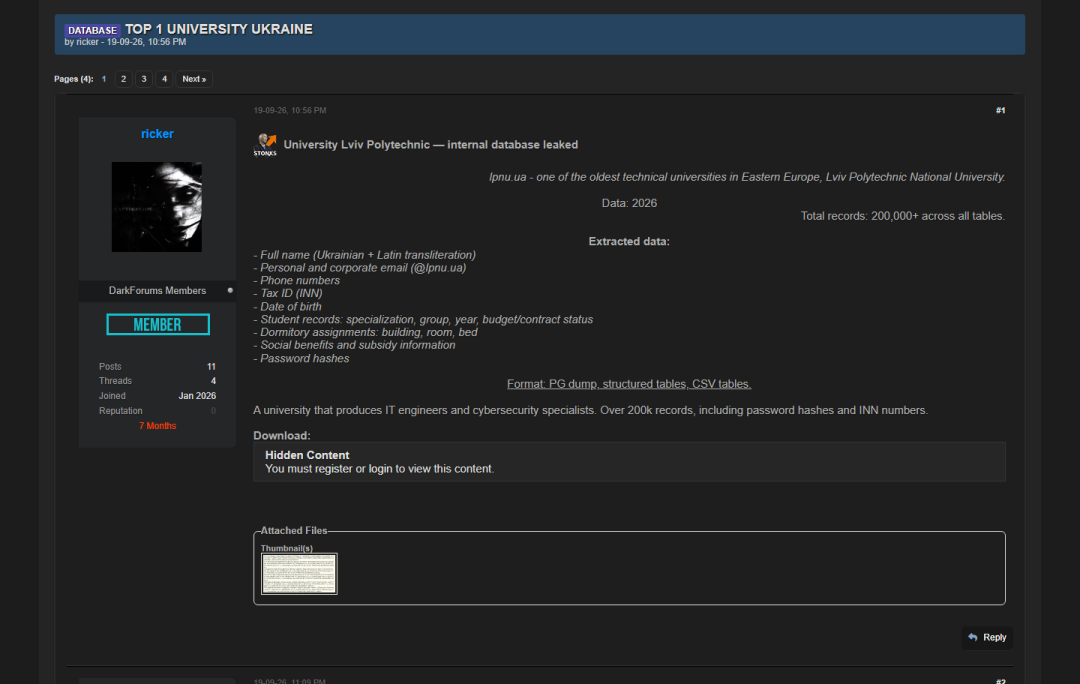Viewport: 1080px width, 684px height.
Task: Select current page 1 indicator
Action: click(x=104, y=79)
